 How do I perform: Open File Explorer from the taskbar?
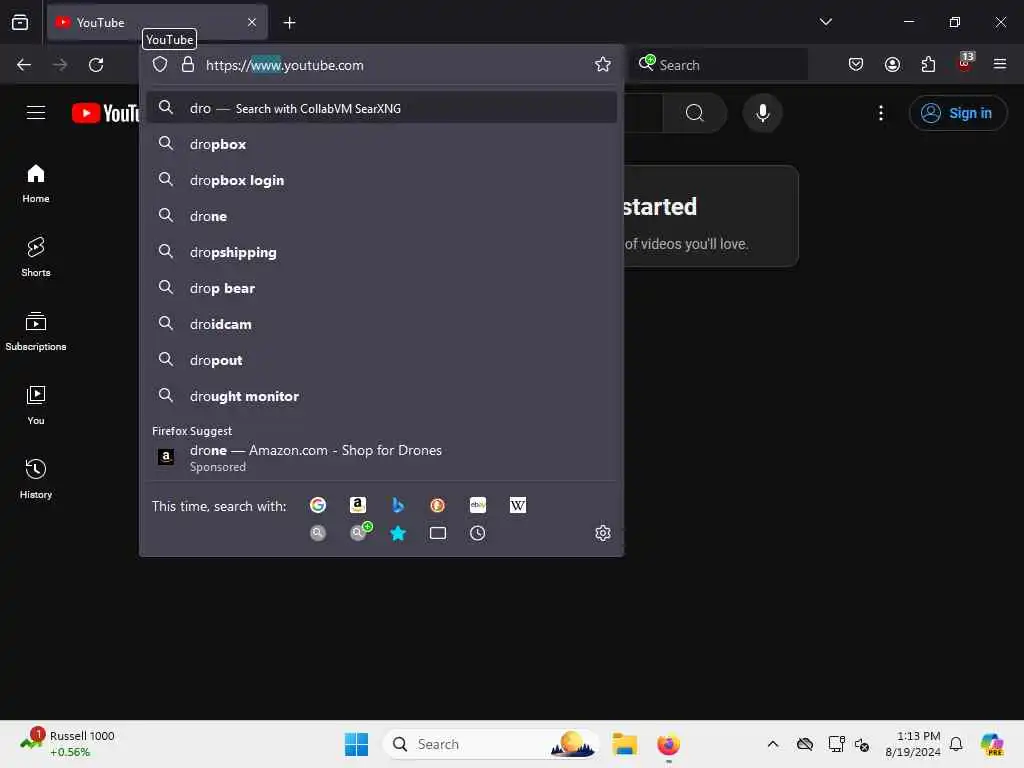[625, 744]
